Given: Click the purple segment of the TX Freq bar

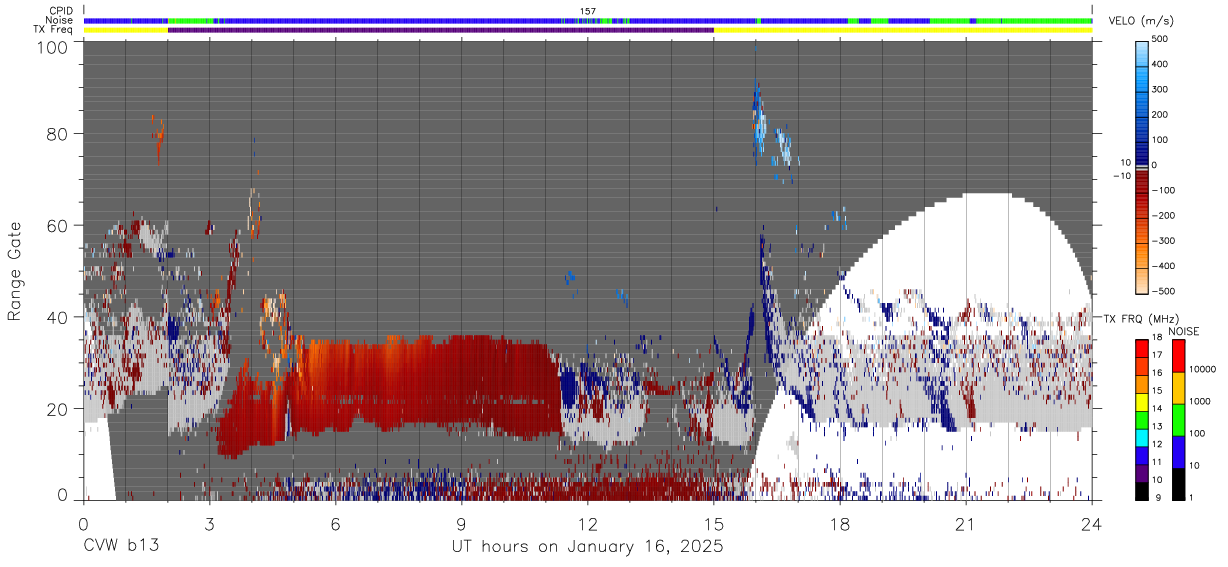Looking at the screenshot, I should (441, 29).
